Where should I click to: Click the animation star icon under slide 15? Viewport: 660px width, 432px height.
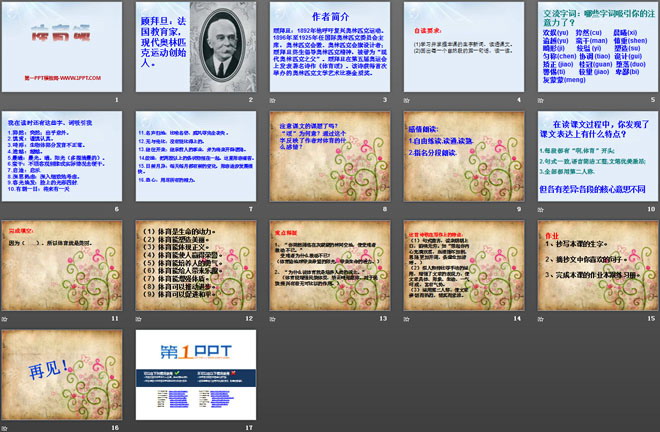coord(540,319)
